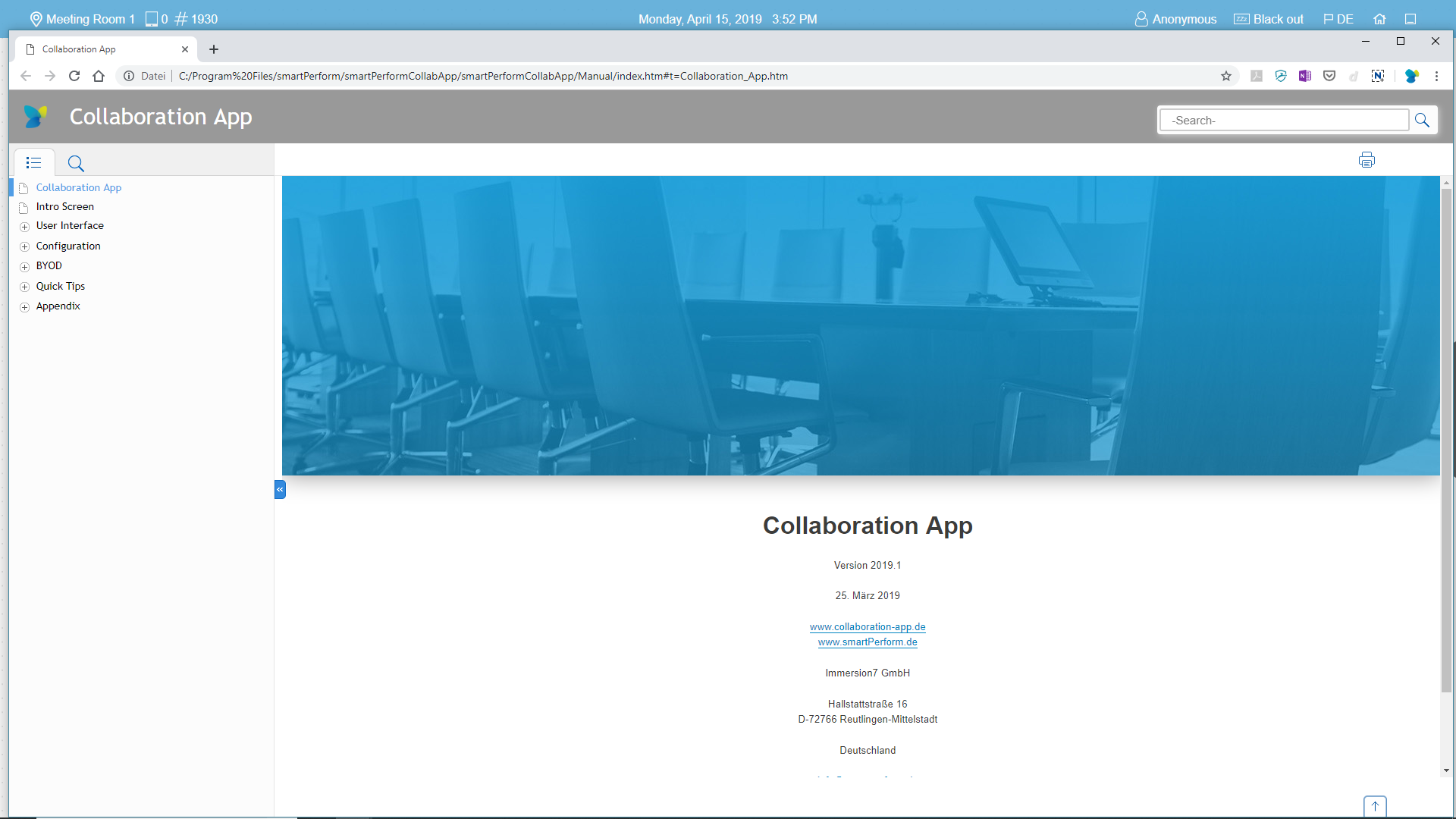The image size is (1456, 819).
Task: View site information icon next to Datei
Action: 129,76
